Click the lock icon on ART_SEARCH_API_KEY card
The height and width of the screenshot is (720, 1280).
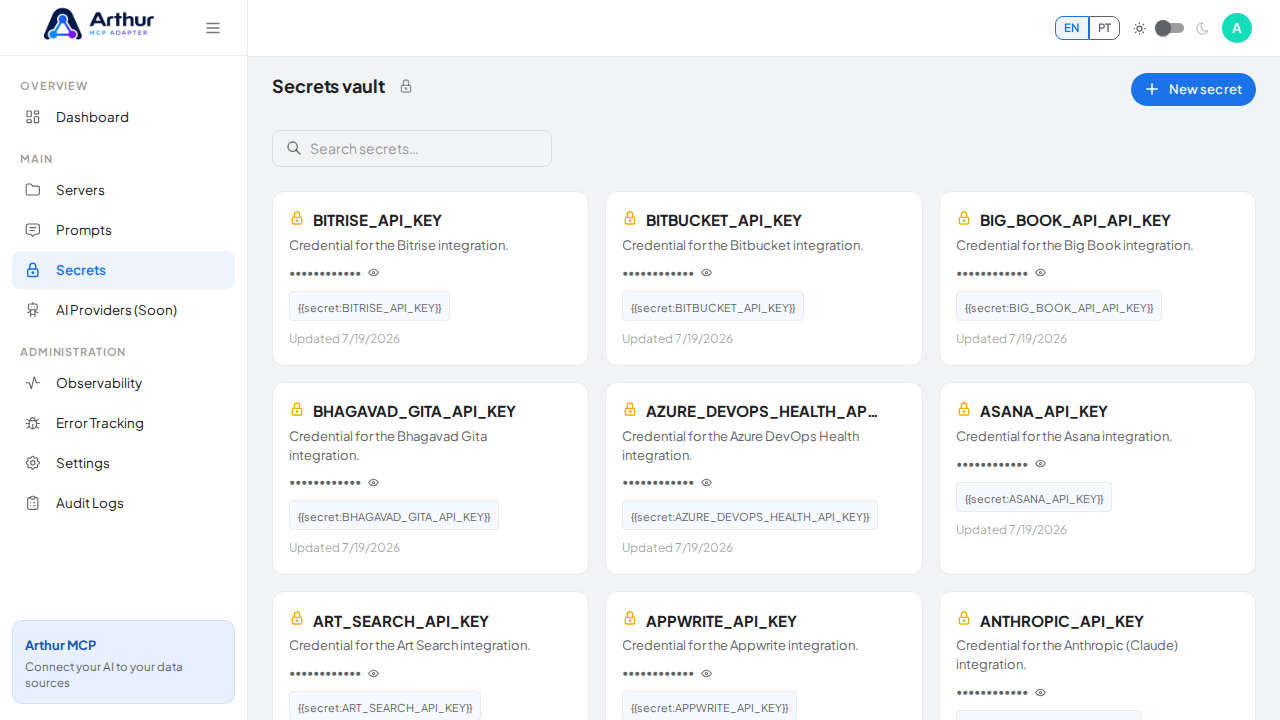(x=297, y=619)
